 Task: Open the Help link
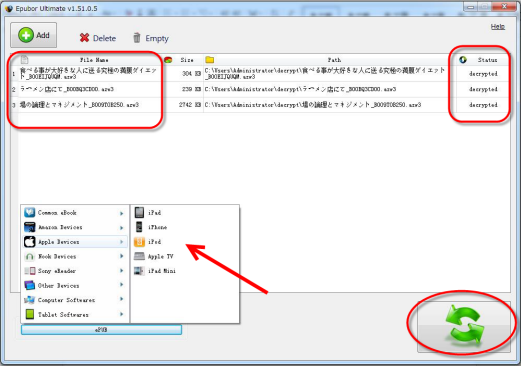pyautogui.click(x=497, y=27)
